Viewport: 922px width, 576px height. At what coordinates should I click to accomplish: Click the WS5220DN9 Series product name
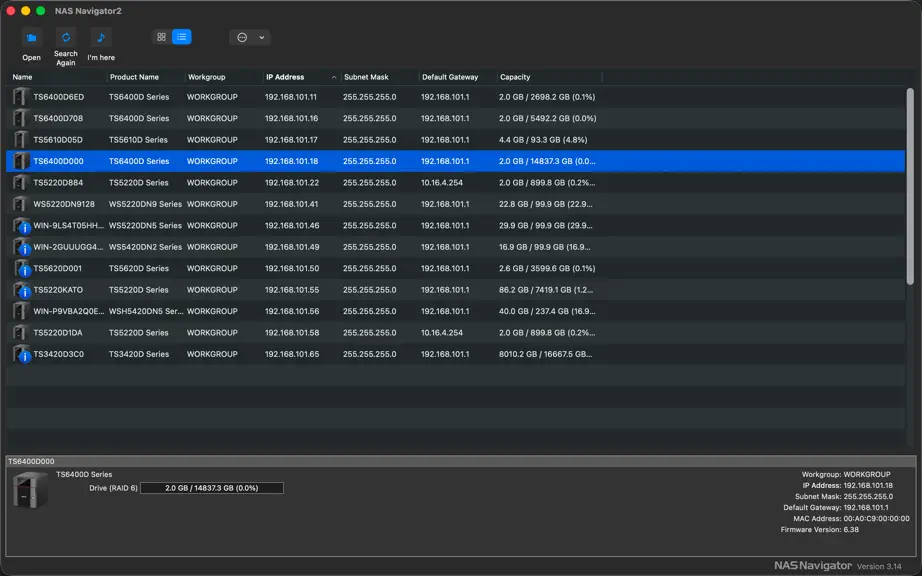pos(145,204)
